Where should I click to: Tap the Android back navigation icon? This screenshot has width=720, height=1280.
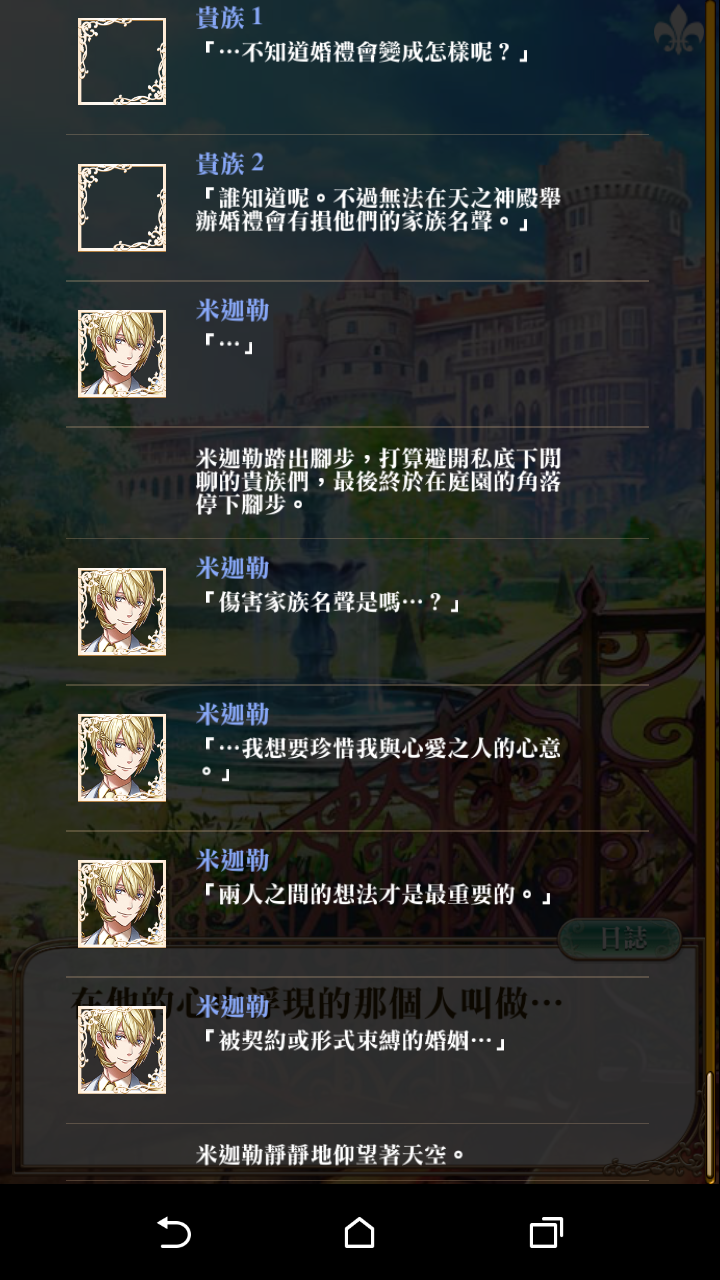click(x=174, y=1232)
